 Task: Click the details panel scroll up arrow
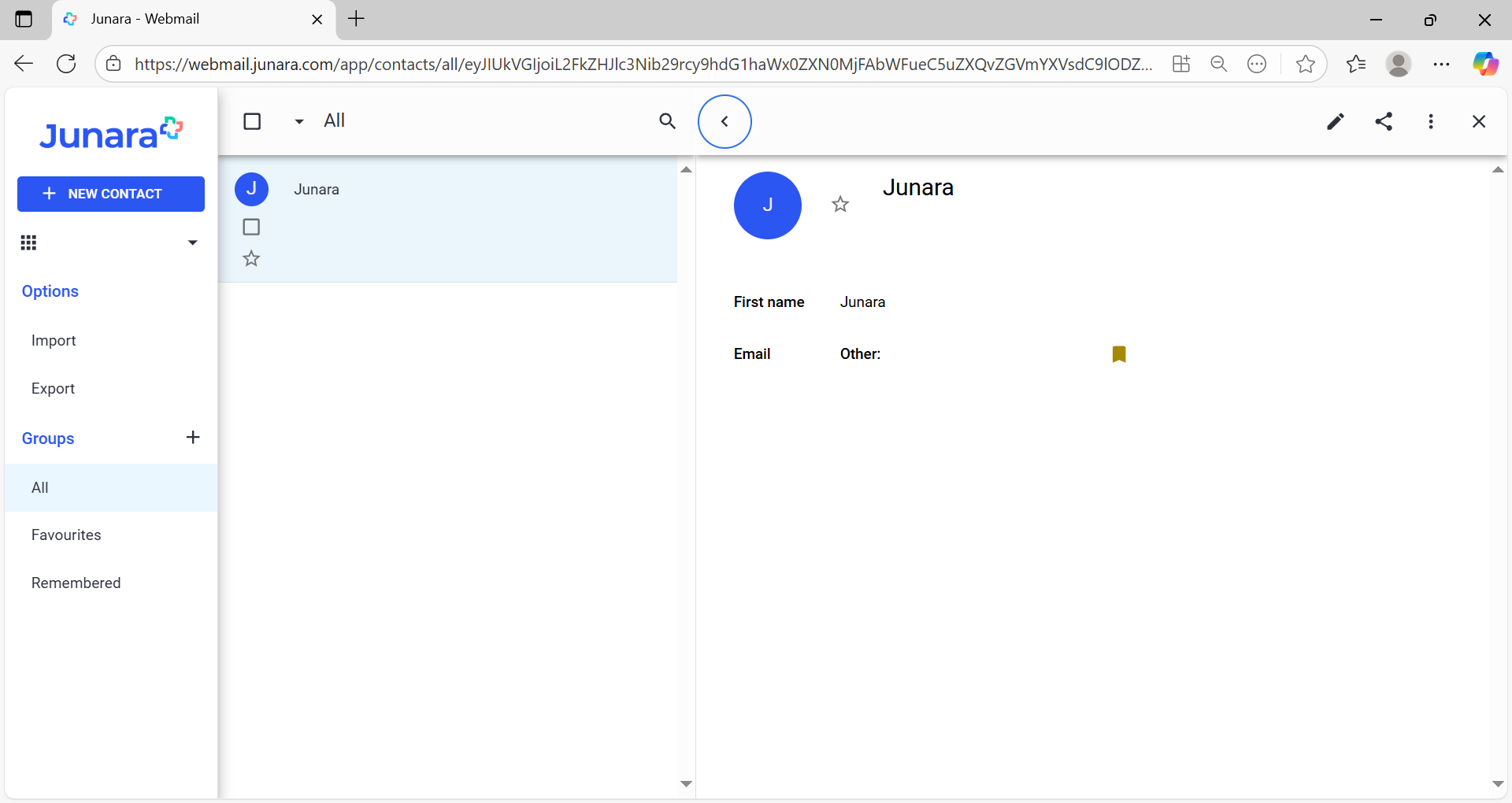[x=1498, y=170]
